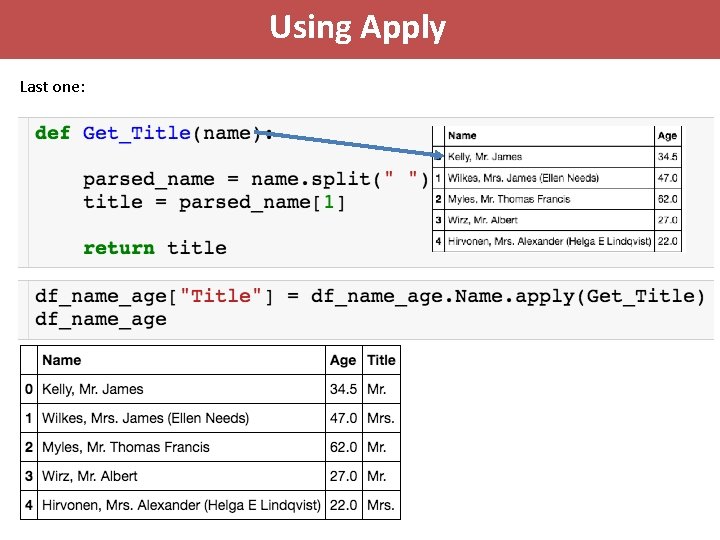Click 'Kelly, Mr. James' in output table
Image resolution: width=720 pixels, height=540 pixels.
pyautogui.click(x=93, y=389)
